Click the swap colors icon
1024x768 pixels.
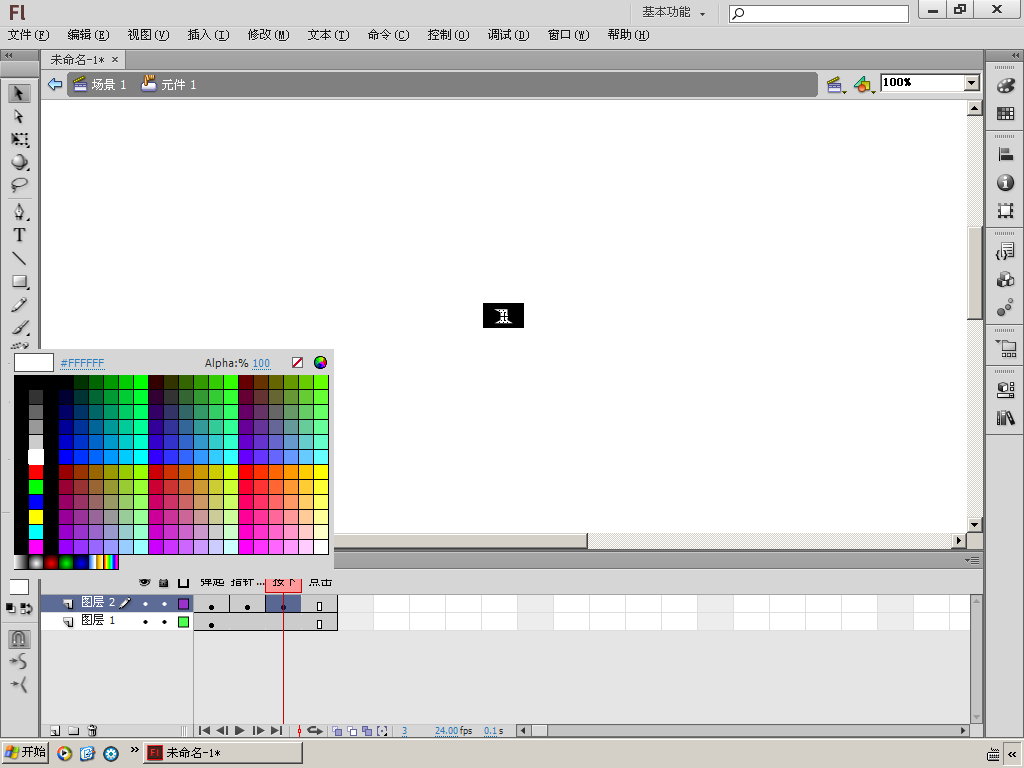coord(27,609)
